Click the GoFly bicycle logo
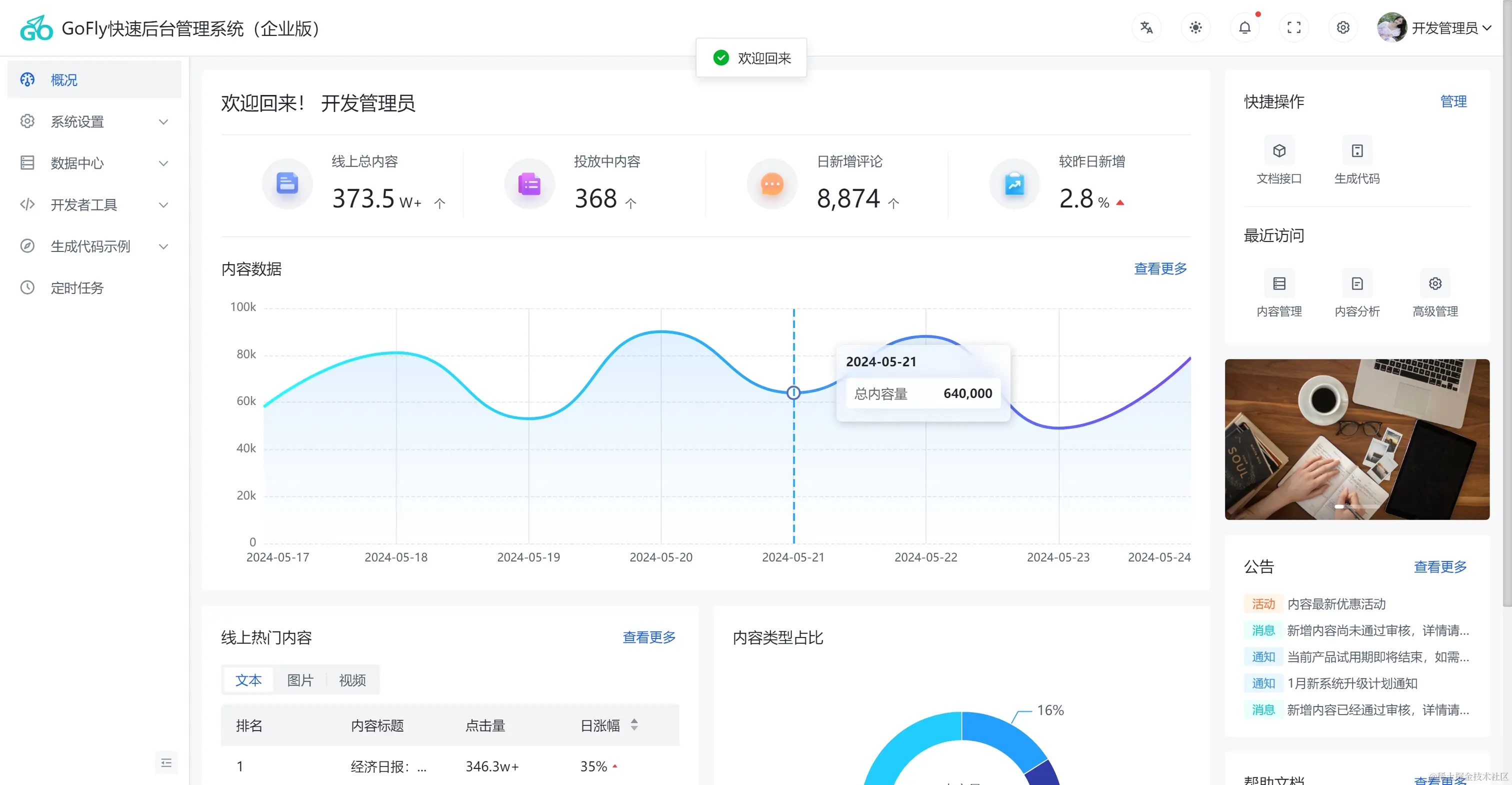Viewport: 1512px width, 785px height. [36, 27]
